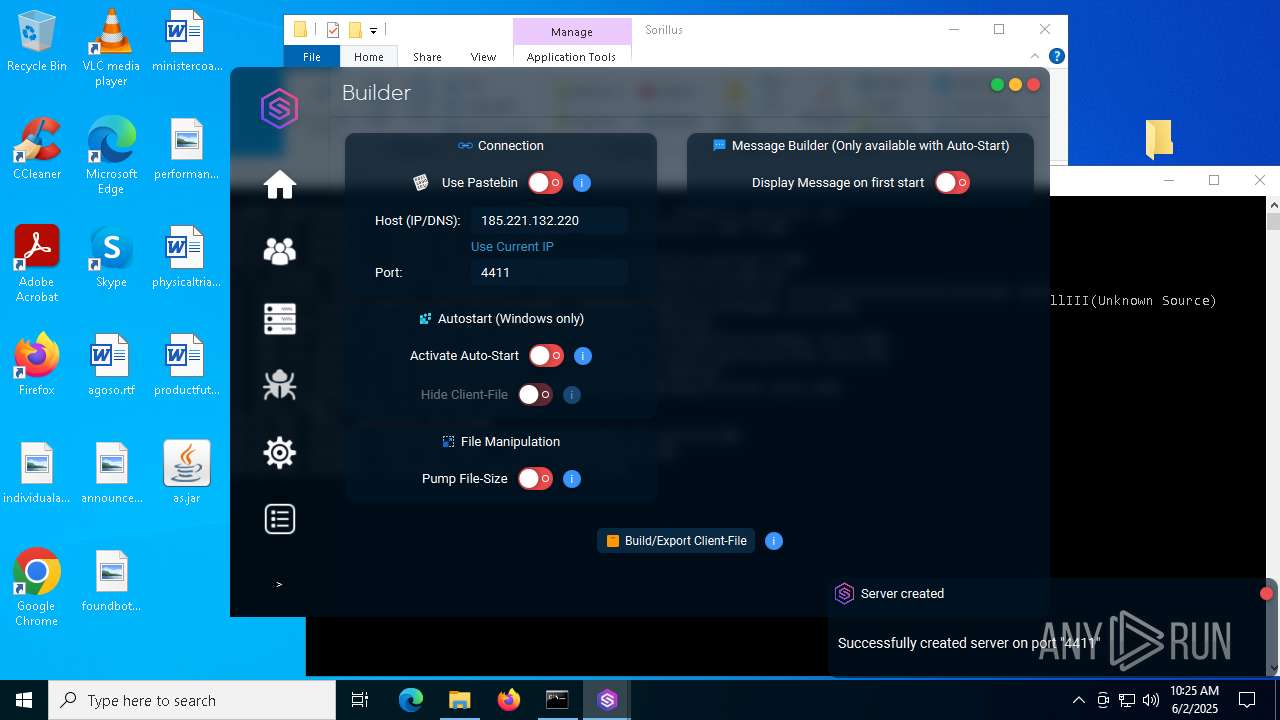Select the yellow folder on desktop right
The height and width of the screenshot is (720, 1280).
tap(1159, 139)
